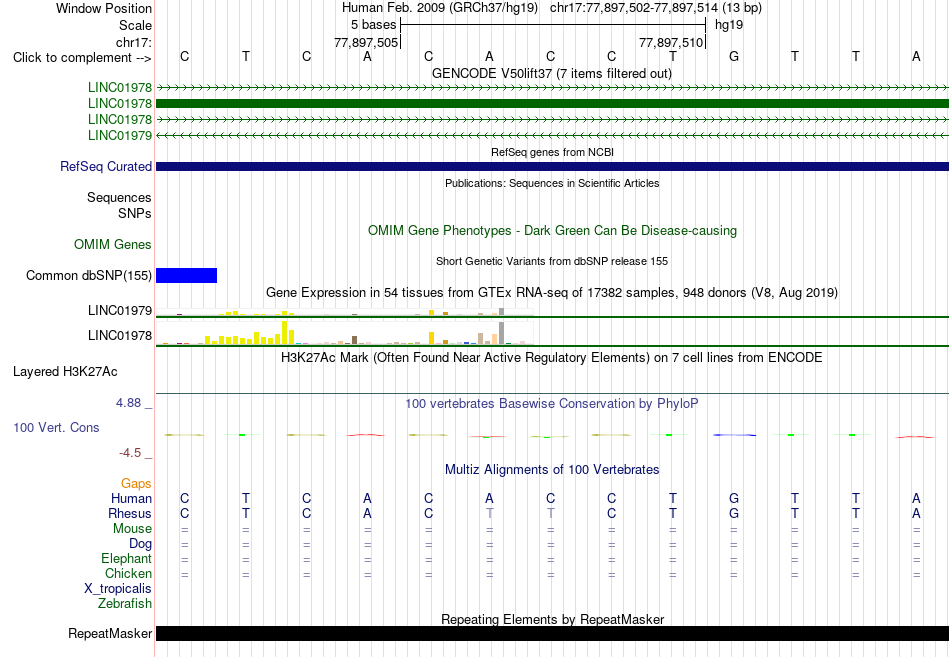Open the H3K27Ac Mark track title
Viewport: 950px width, 657px height.
pyautogui.click(x=552, y=357)
